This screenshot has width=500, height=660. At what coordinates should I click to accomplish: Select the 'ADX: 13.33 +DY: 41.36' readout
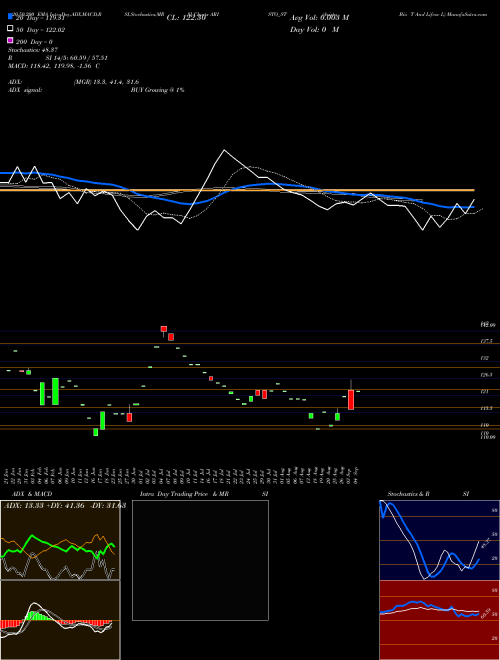[x=46, y=506]
